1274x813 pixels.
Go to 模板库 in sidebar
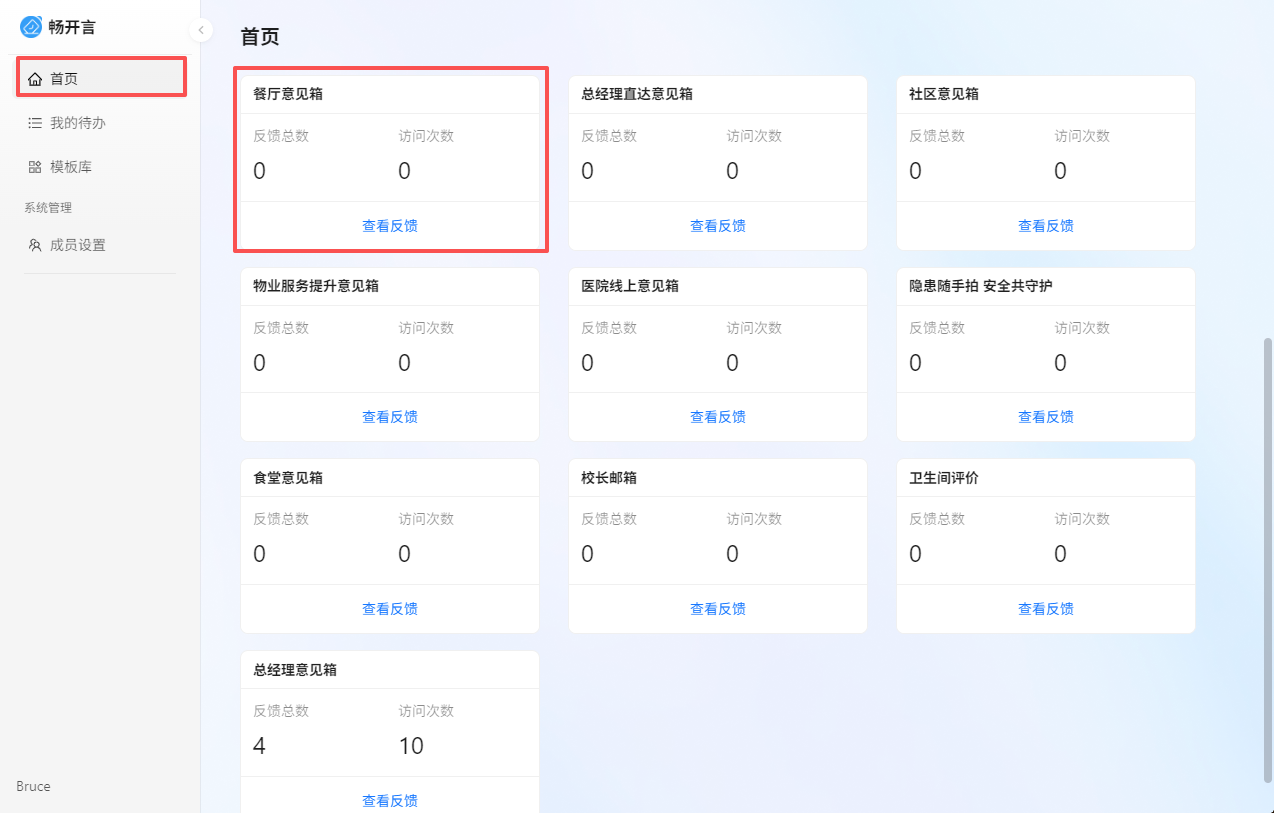(x=71, y=167)
